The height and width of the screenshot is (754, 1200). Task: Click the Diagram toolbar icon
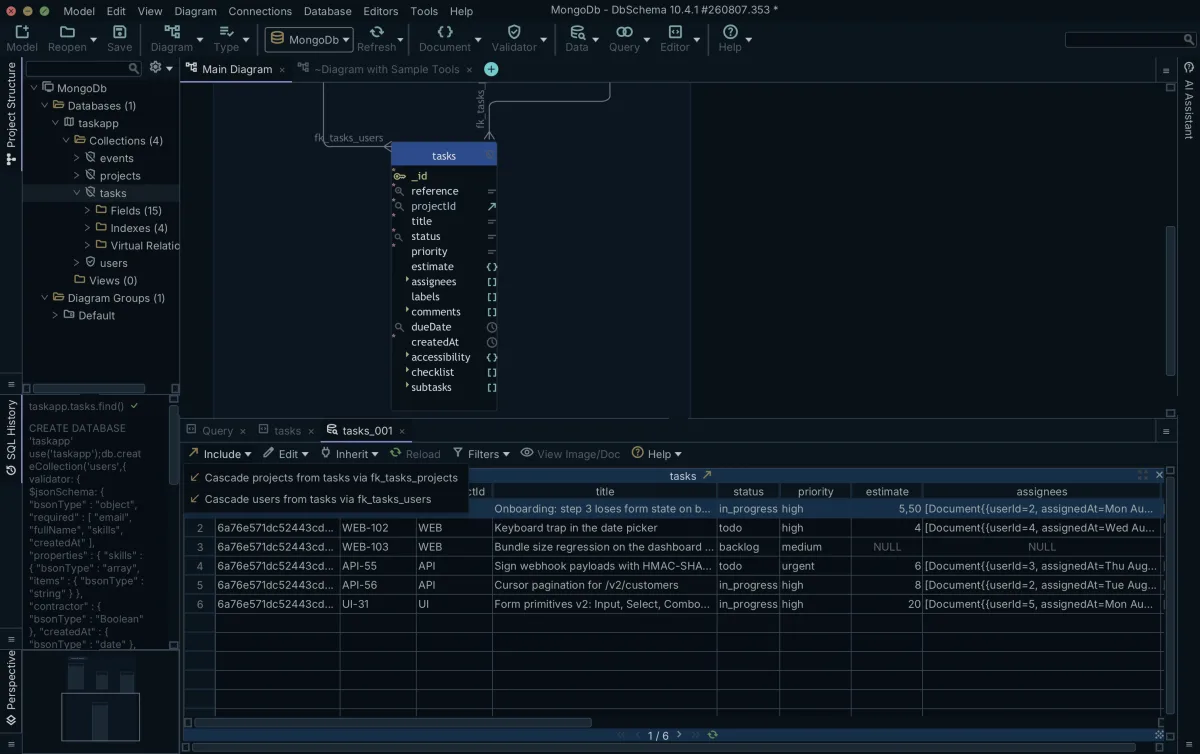coord(172,32)
